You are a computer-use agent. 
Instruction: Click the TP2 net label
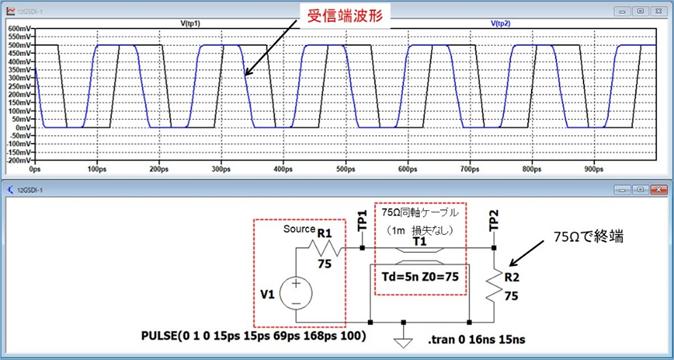[x=494, y=221]
